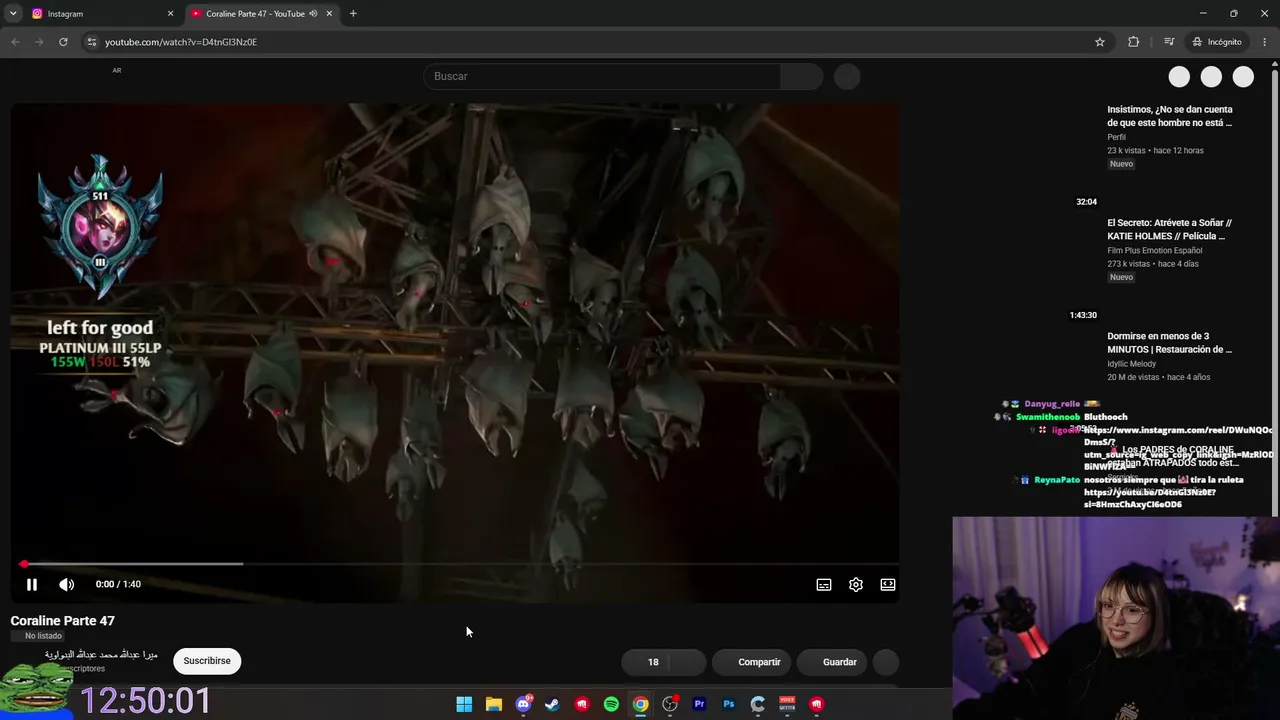Image resolution: width=1280 pixels, height=720 pixels.
Task: Close the Coraline Parte 47 tab
Action: point(328,14)
